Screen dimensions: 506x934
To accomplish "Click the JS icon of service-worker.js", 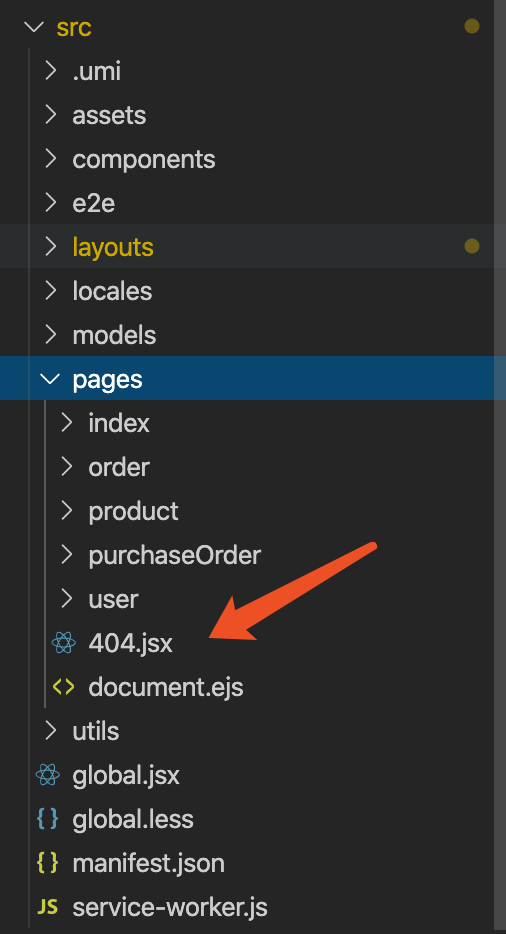I will click(48, 907).
